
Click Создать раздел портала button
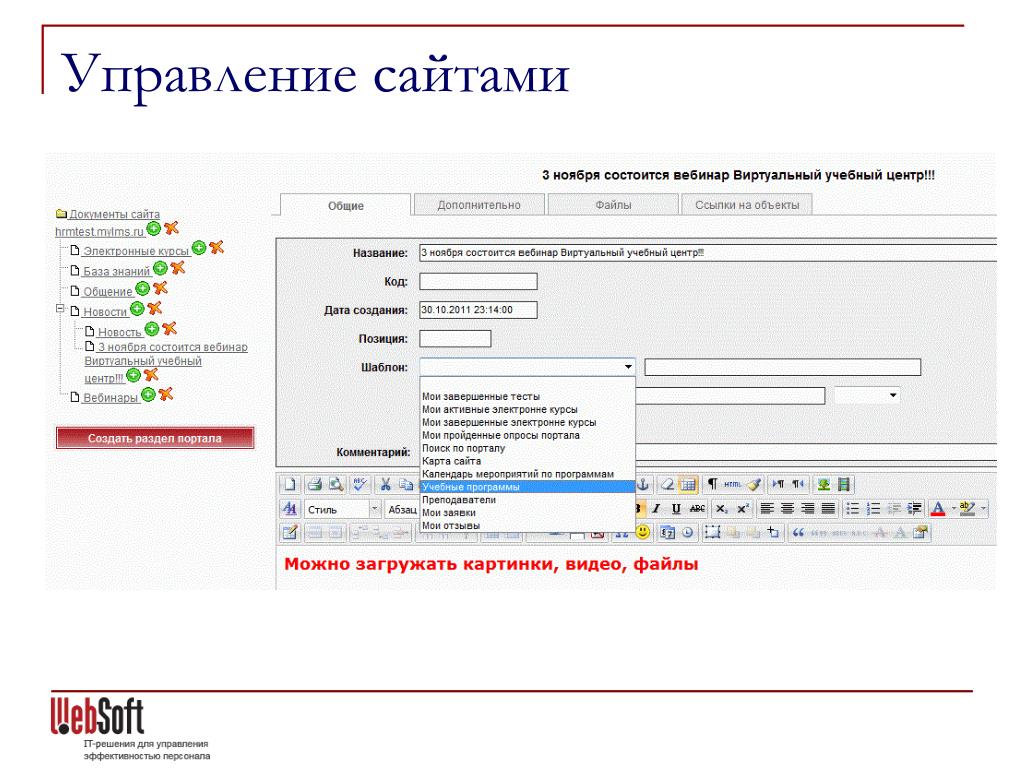coord(155,438)
